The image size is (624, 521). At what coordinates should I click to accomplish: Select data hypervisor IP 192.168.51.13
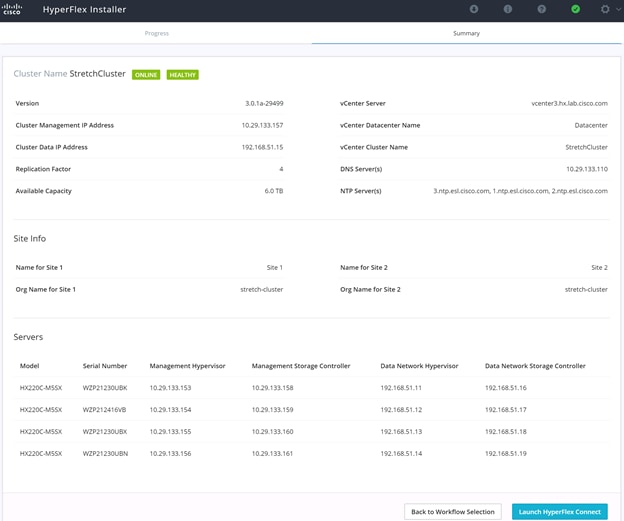pos(401,431)
